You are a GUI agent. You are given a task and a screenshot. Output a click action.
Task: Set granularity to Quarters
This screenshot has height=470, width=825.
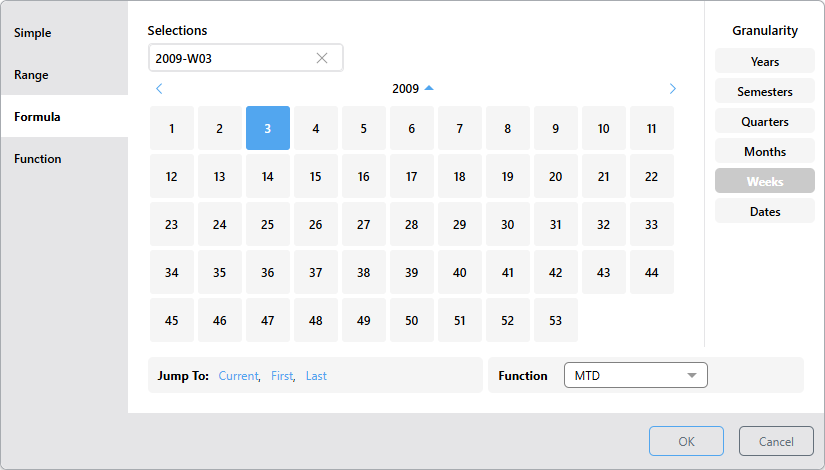click(x=765, y=122)
